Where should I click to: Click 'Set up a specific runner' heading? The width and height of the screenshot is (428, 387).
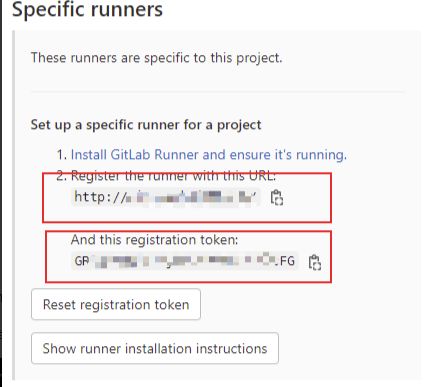point(146,125)
